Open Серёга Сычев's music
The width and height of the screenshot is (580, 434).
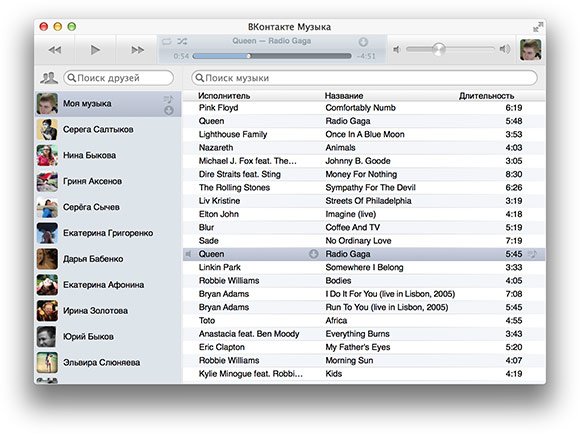[108, 207]
